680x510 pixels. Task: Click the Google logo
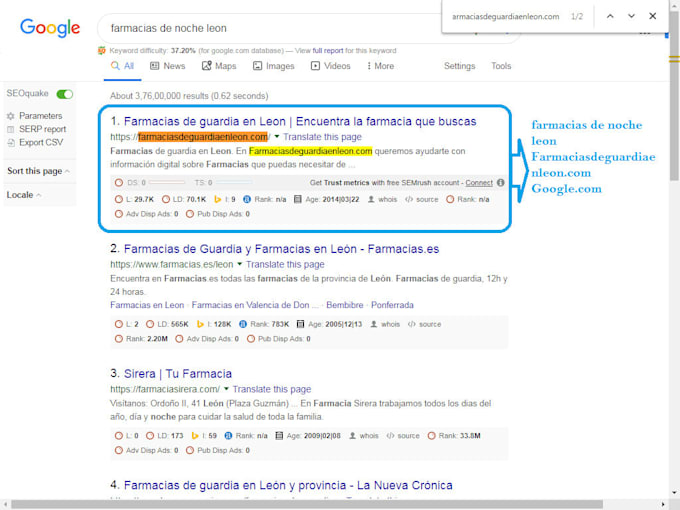click(50, 28)
